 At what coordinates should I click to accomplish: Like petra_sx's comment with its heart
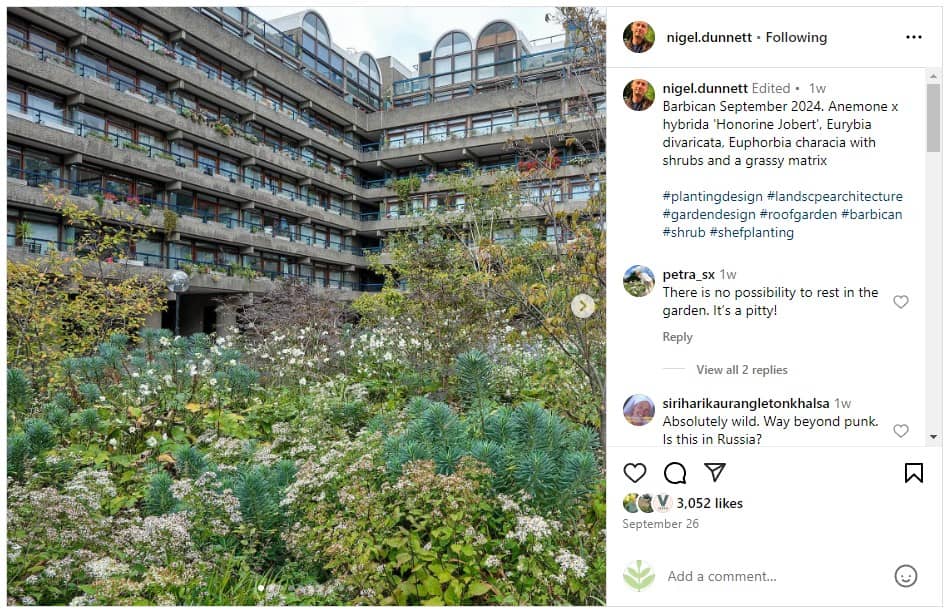[x=901, y=302]
